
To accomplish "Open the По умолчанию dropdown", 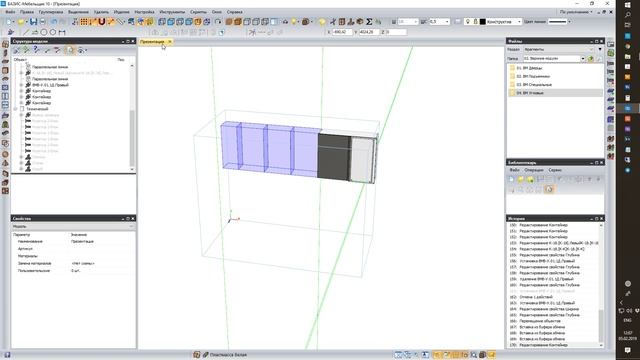I will coord(576,12).
